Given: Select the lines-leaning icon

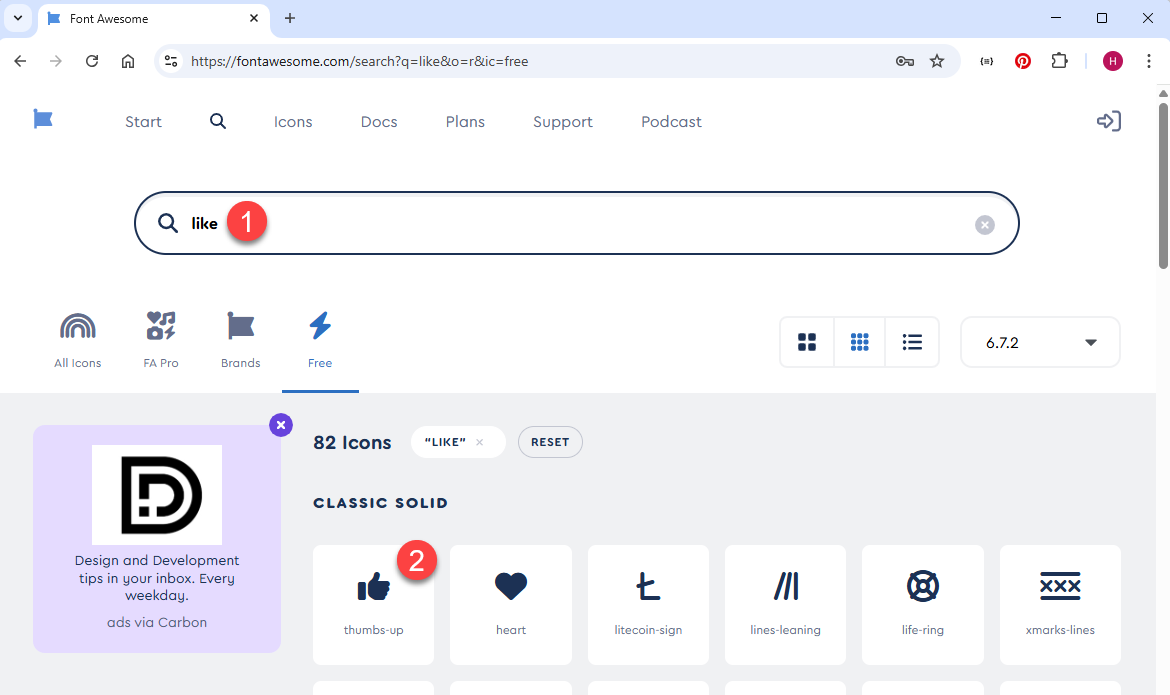Looking at the screenshot, I should [x=785, y=603].
